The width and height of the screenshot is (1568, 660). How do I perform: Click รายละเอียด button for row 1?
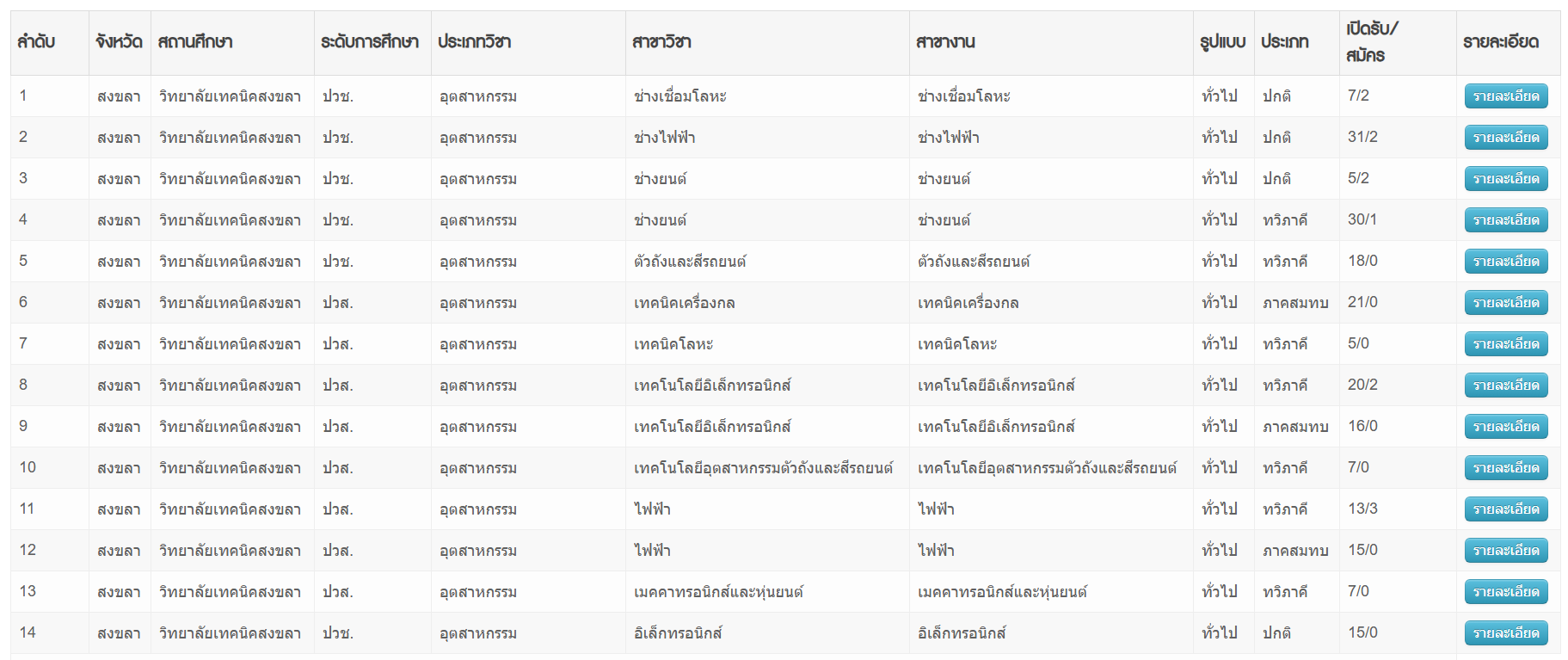point(1505,96)
